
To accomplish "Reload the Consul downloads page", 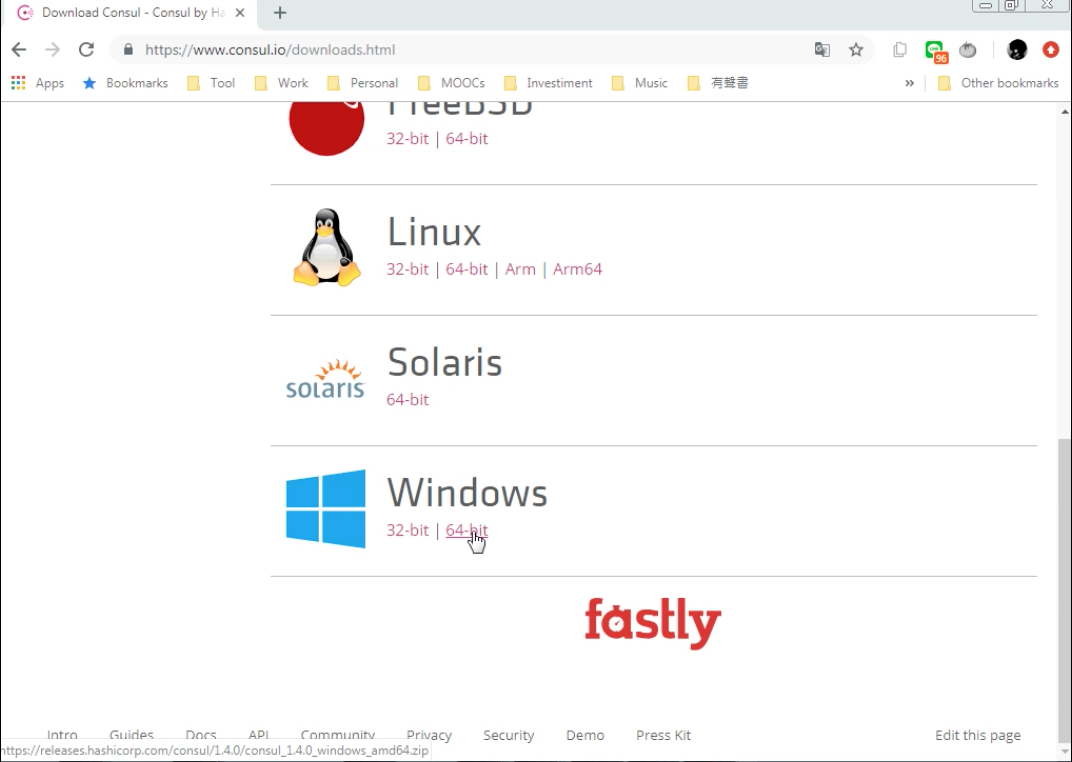I will [86, 50].
